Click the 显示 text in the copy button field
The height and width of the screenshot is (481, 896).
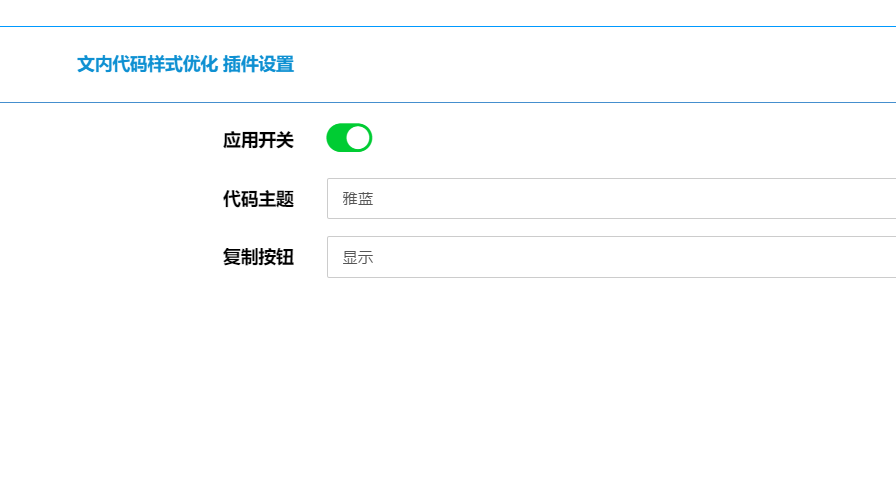pyautogui.click(x=358, y=258)
